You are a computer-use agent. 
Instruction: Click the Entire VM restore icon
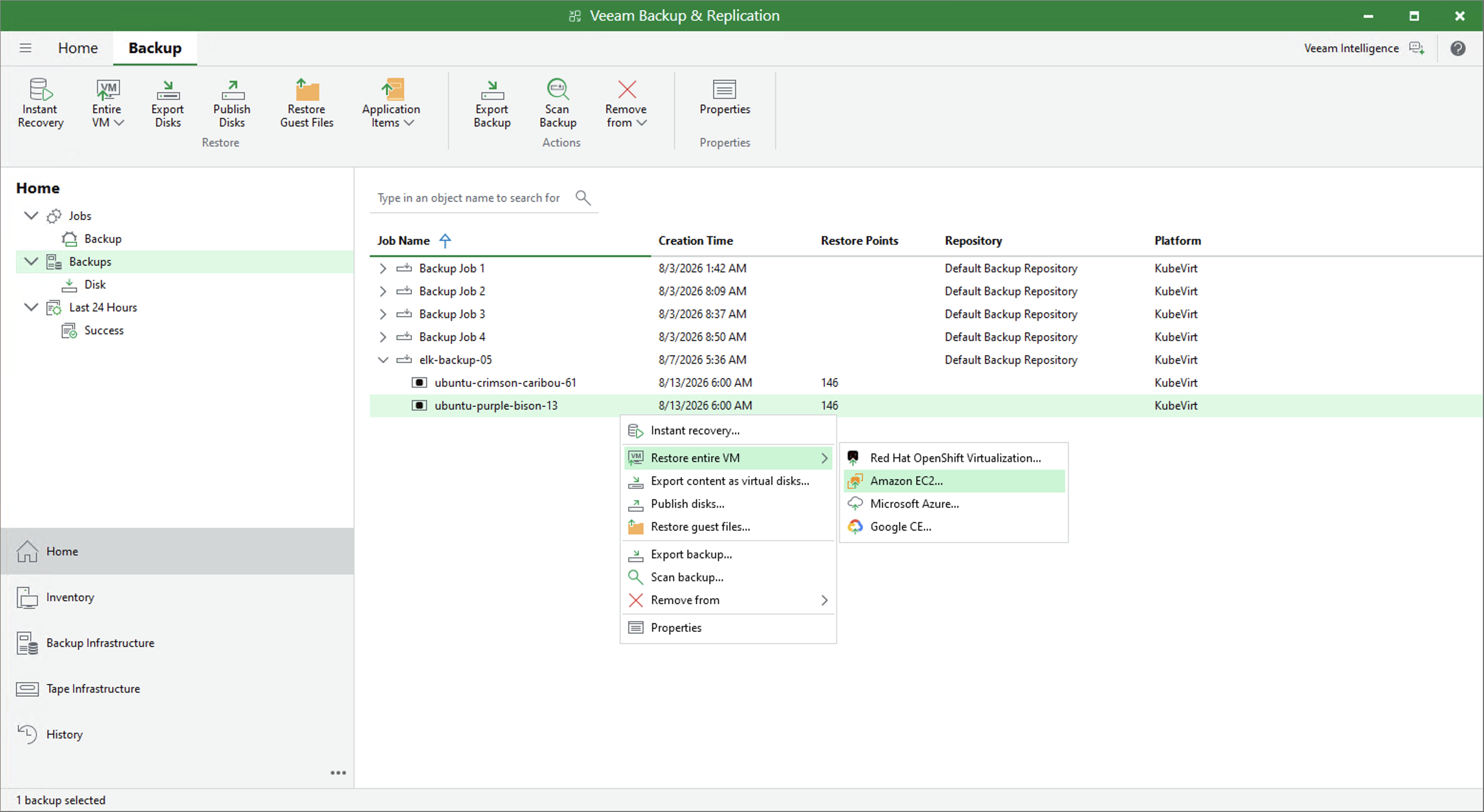(107, 89)
